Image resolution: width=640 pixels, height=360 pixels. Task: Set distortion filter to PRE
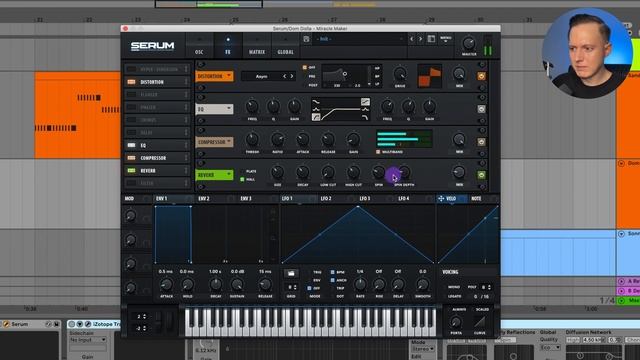point(312,76)
